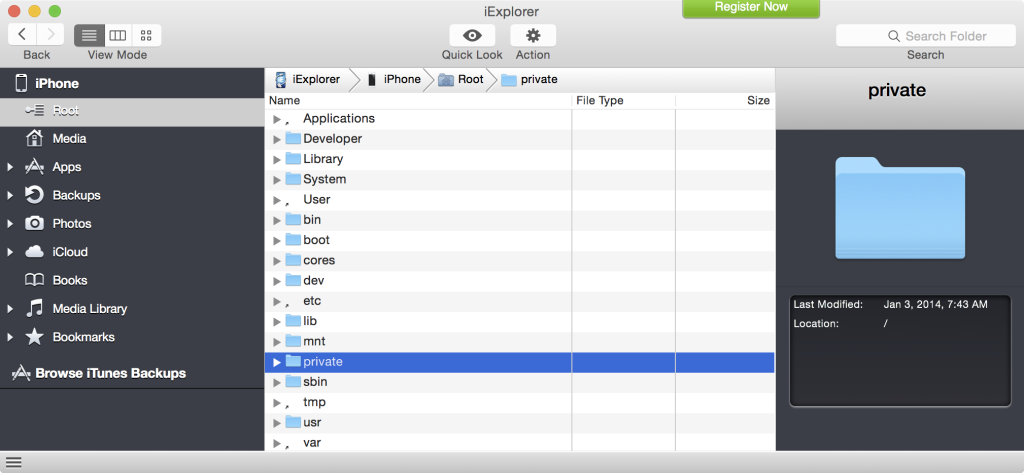Go back with the Back arrow button
1024x473 pixels.
coord(22,35)
